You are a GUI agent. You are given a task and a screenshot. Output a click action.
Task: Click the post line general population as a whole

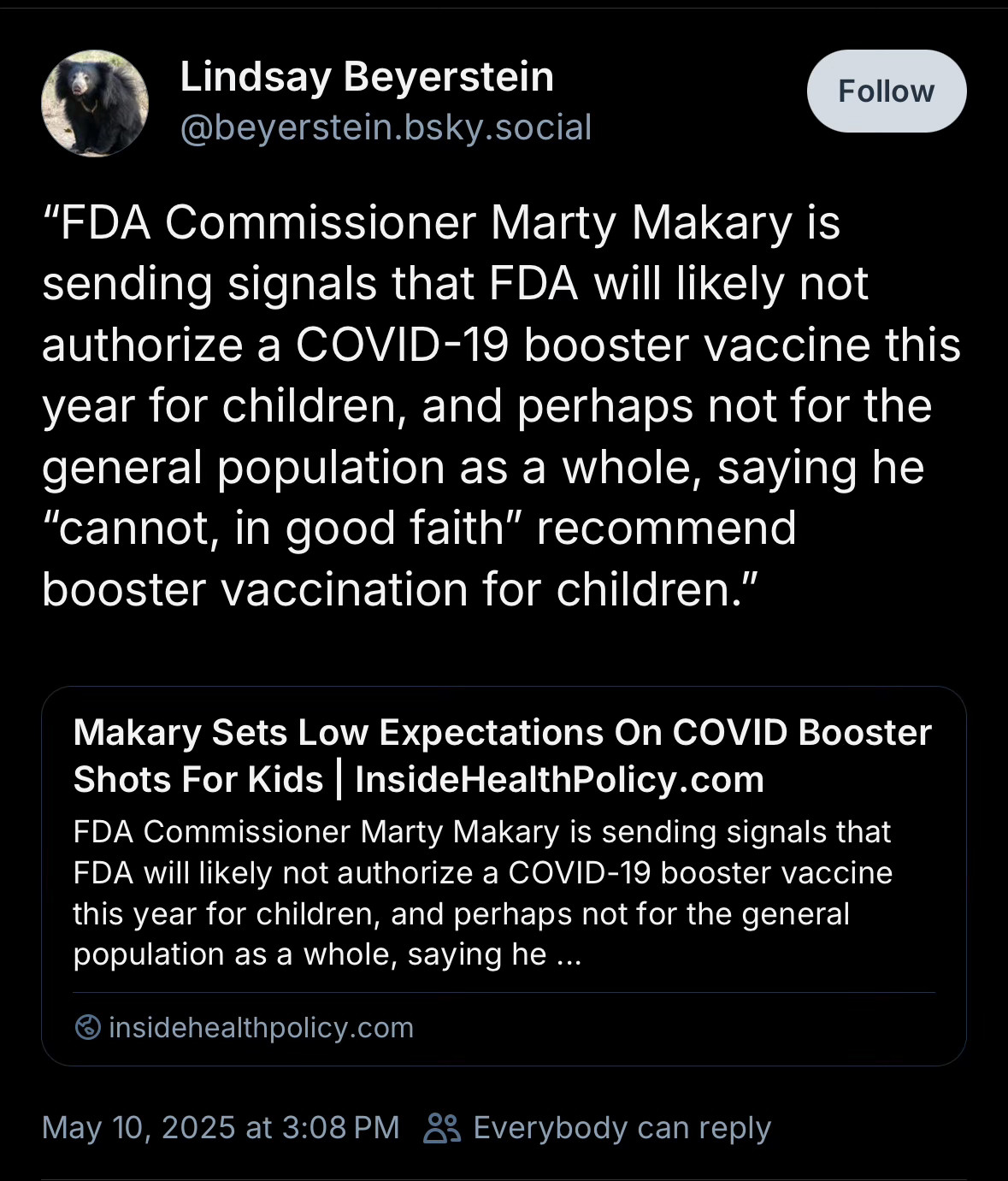[x=483, y=469]
